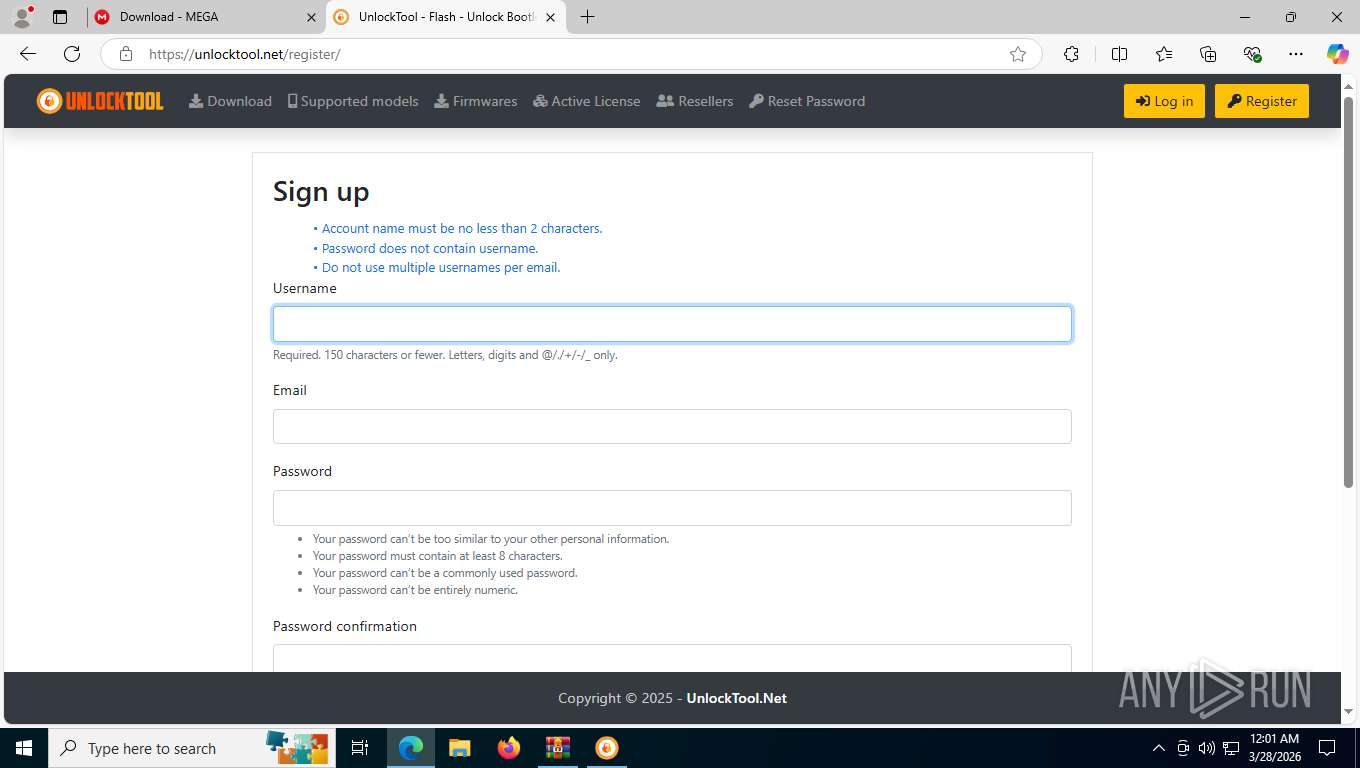Open the Windows Start menu
The image size is (1360, 768).
tap(24, 748)
